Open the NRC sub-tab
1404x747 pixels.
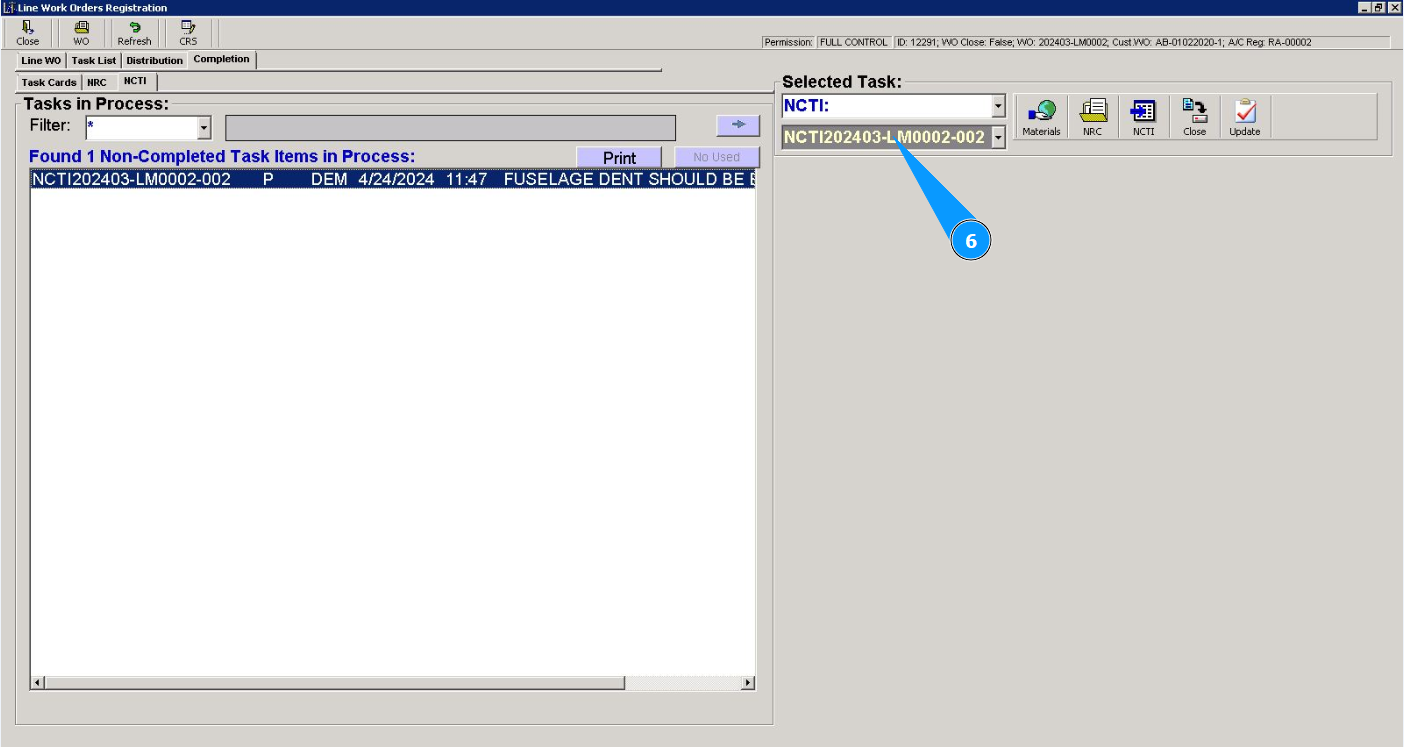pyautogui.click(x=97, y=83)
